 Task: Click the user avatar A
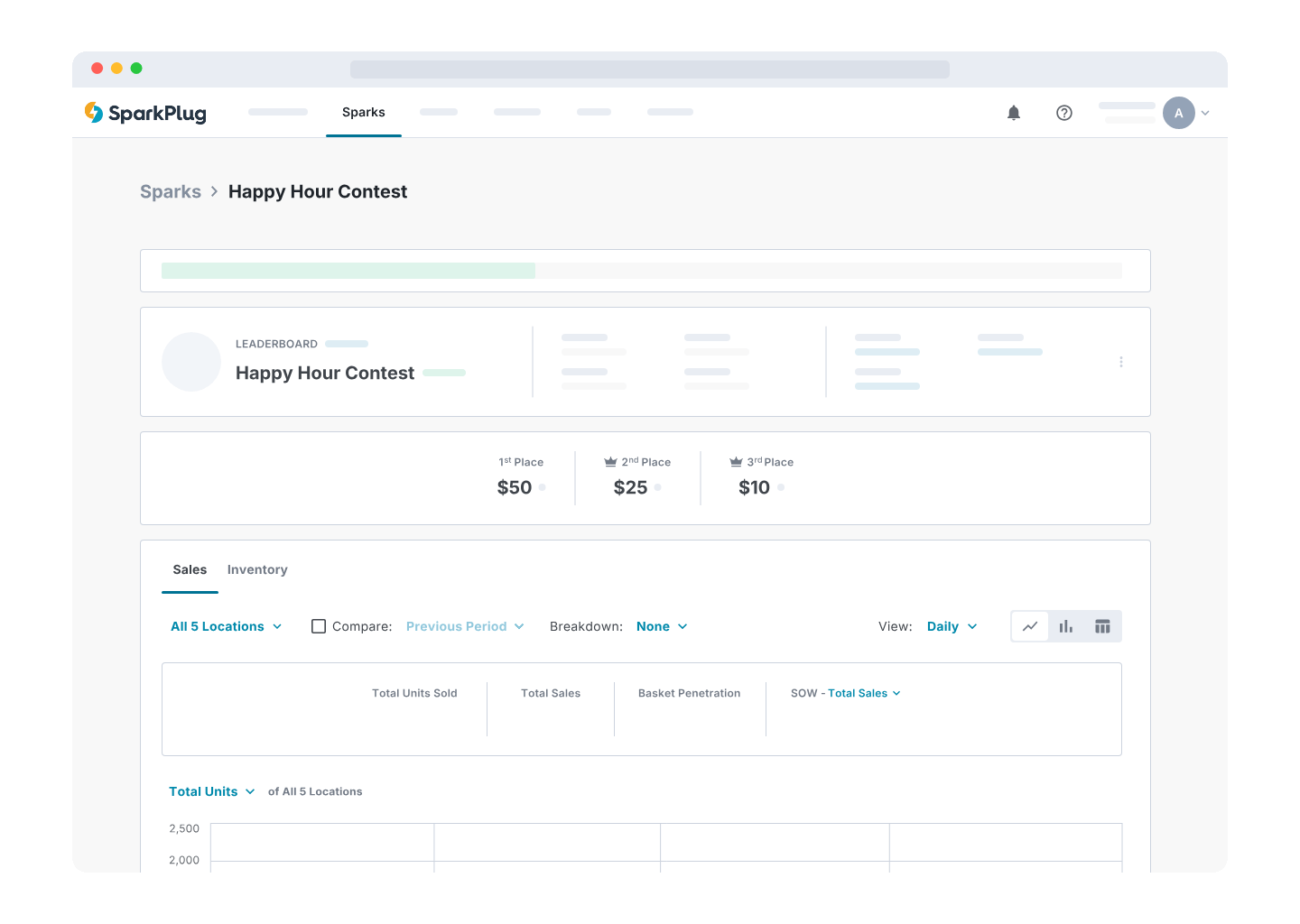(x=1178, y=113)
